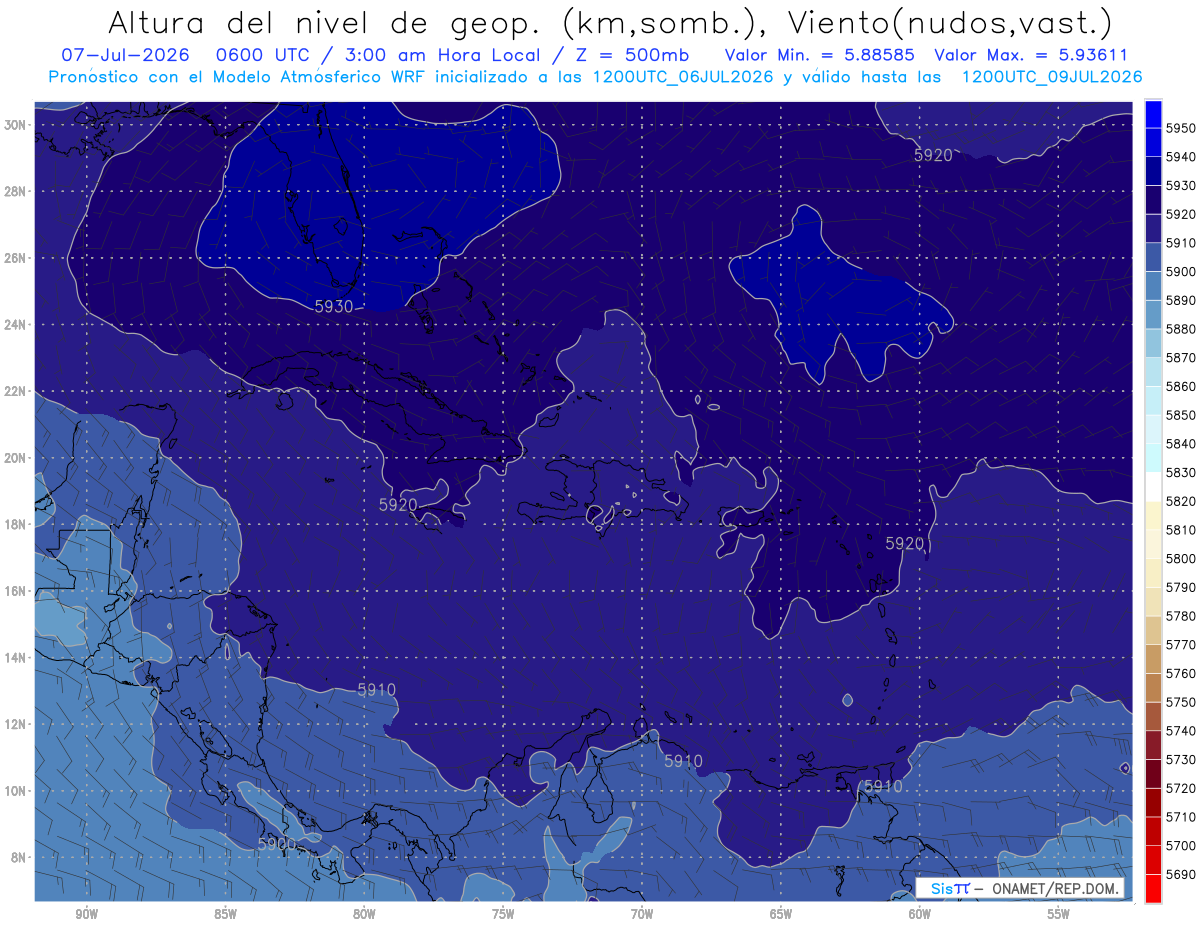Click the bright blue swatch above 5950
This screenshot has width=1200, height=927.
[x=1153, y=114]
